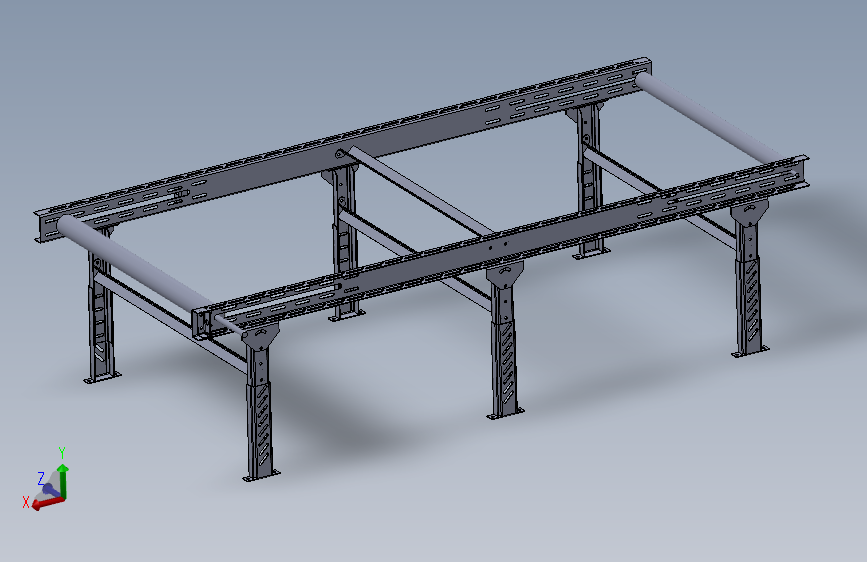The width and height of the screenshot is (867, 562).
Task: Select the large end roller at the far right end
Action: [x=709, y=118]
